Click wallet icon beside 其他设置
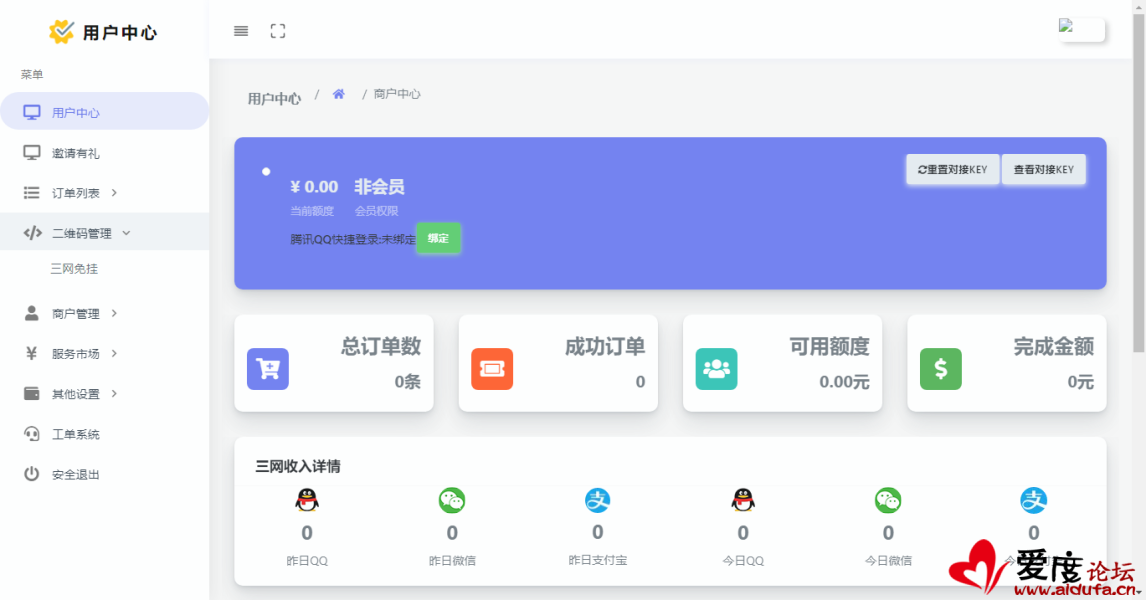The width and height of the screenshot is (1146, 600). [x=31, y=393]
